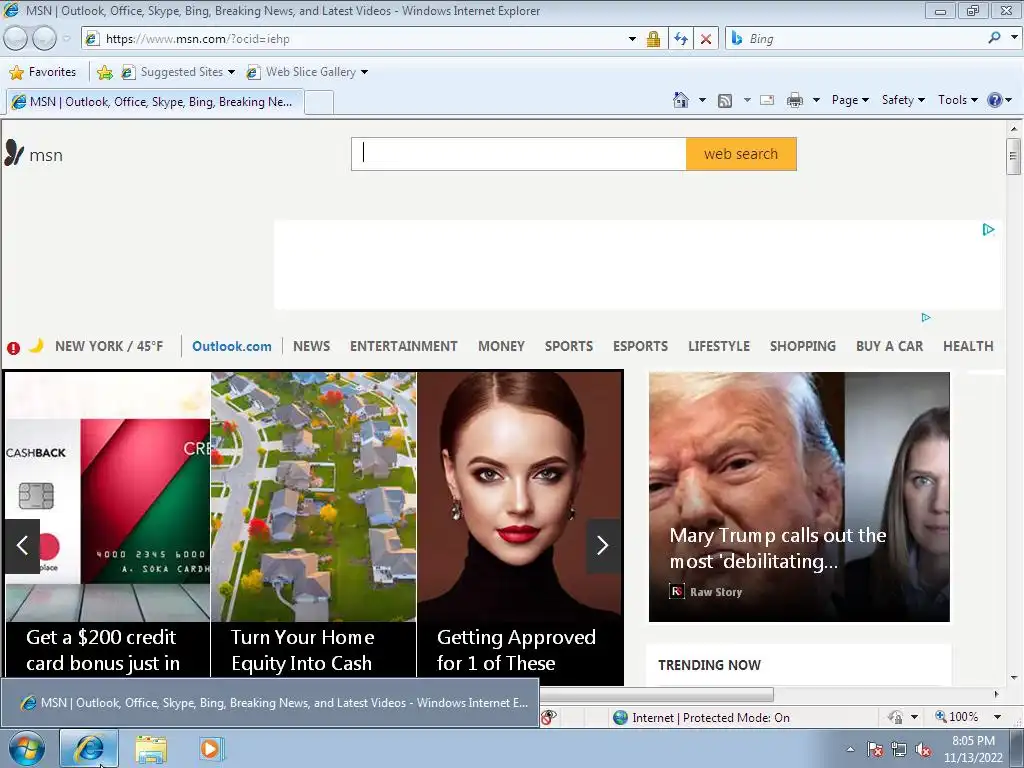The image size is (1024, 768).
Task: Select the MSN browser tab
Action: pyautogui.click(x=155, y=102)
